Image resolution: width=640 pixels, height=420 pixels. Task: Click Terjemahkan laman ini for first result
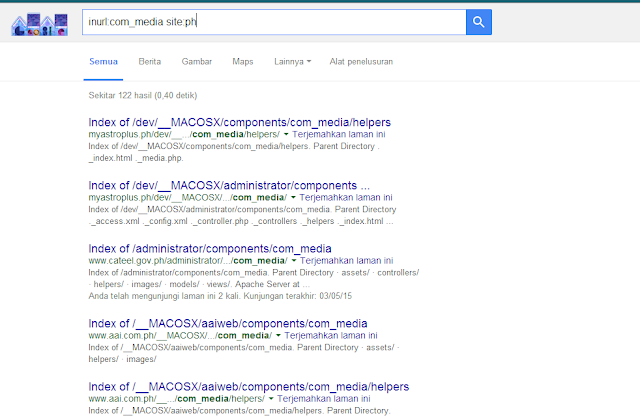click(x=339, y=134)
